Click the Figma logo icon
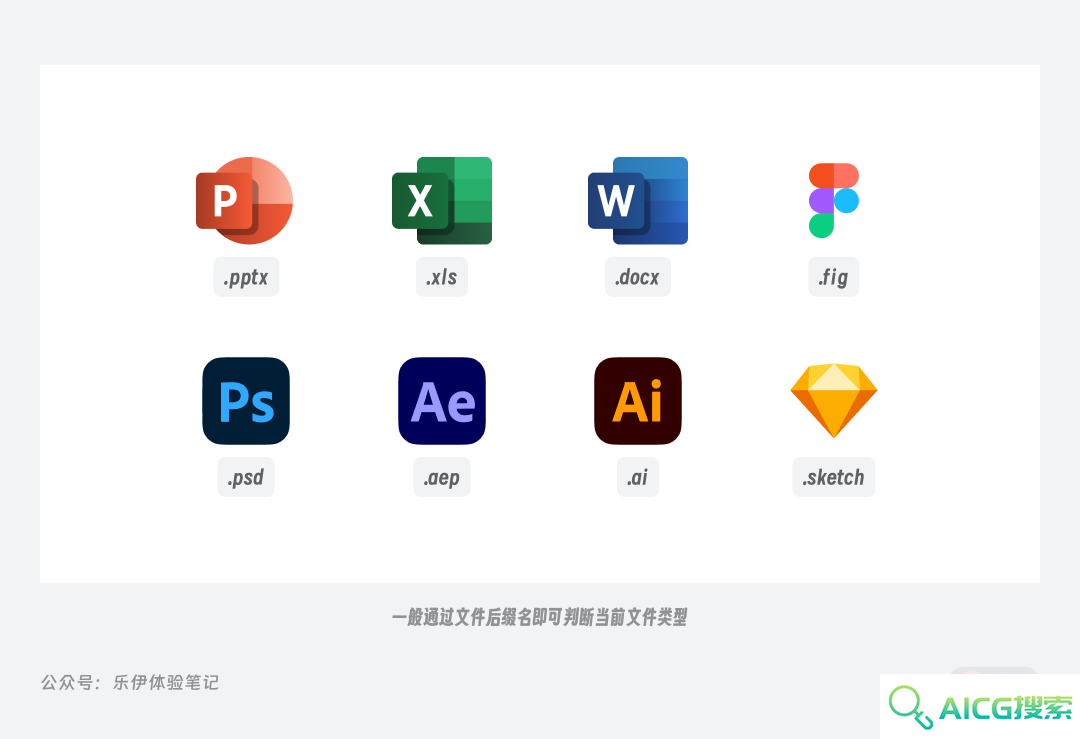 (833, 200)
